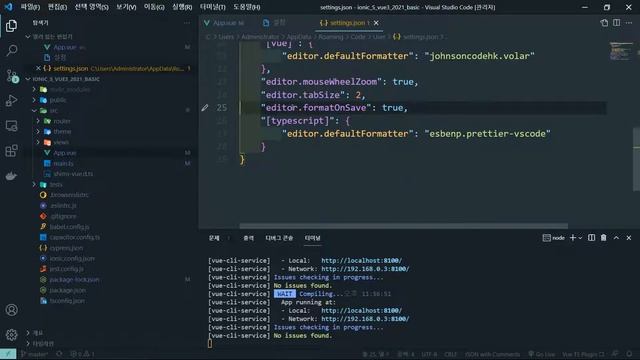Switch to the App.vue editor tab
The width and height of the screenshot is (640, 360).
[225, 23]
